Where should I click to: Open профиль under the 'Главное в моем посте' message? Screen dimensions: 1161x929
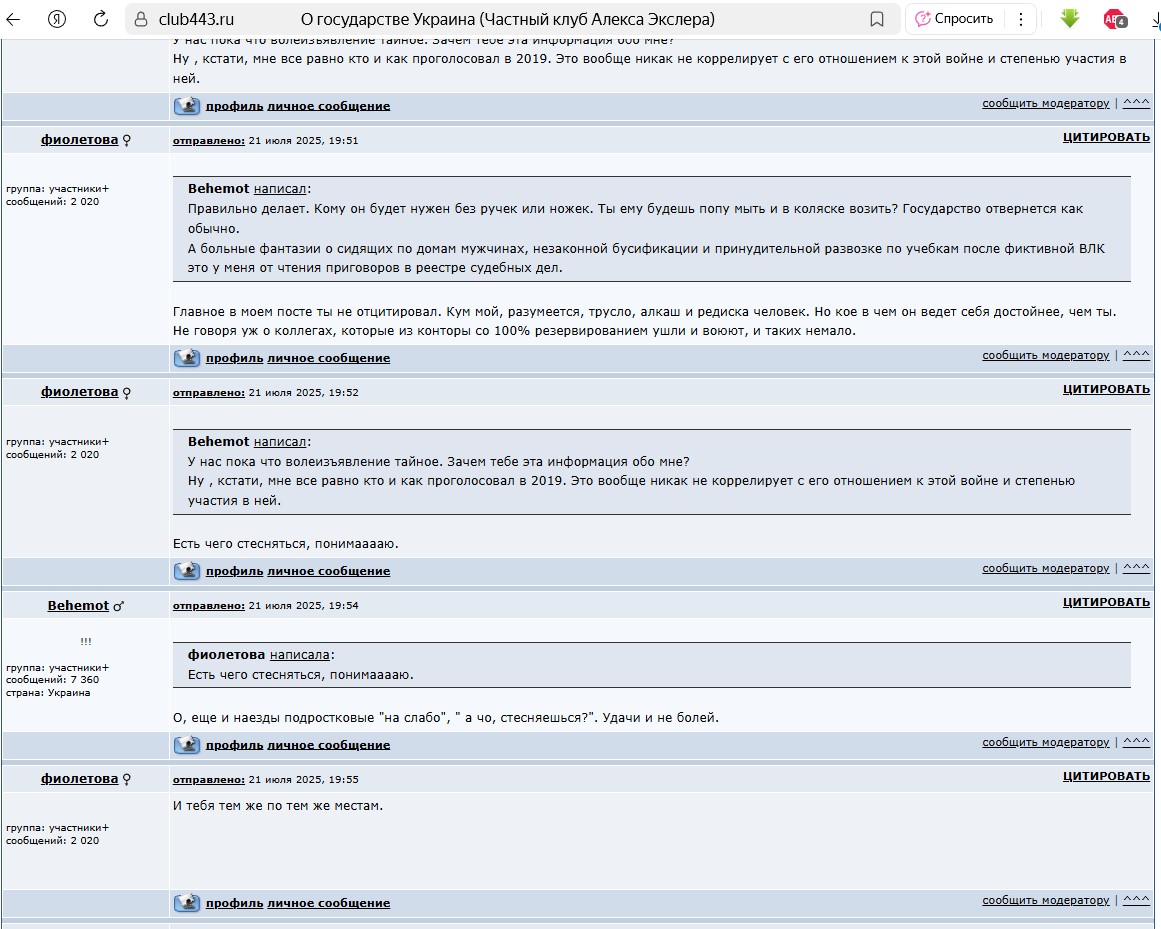[235, 358]
